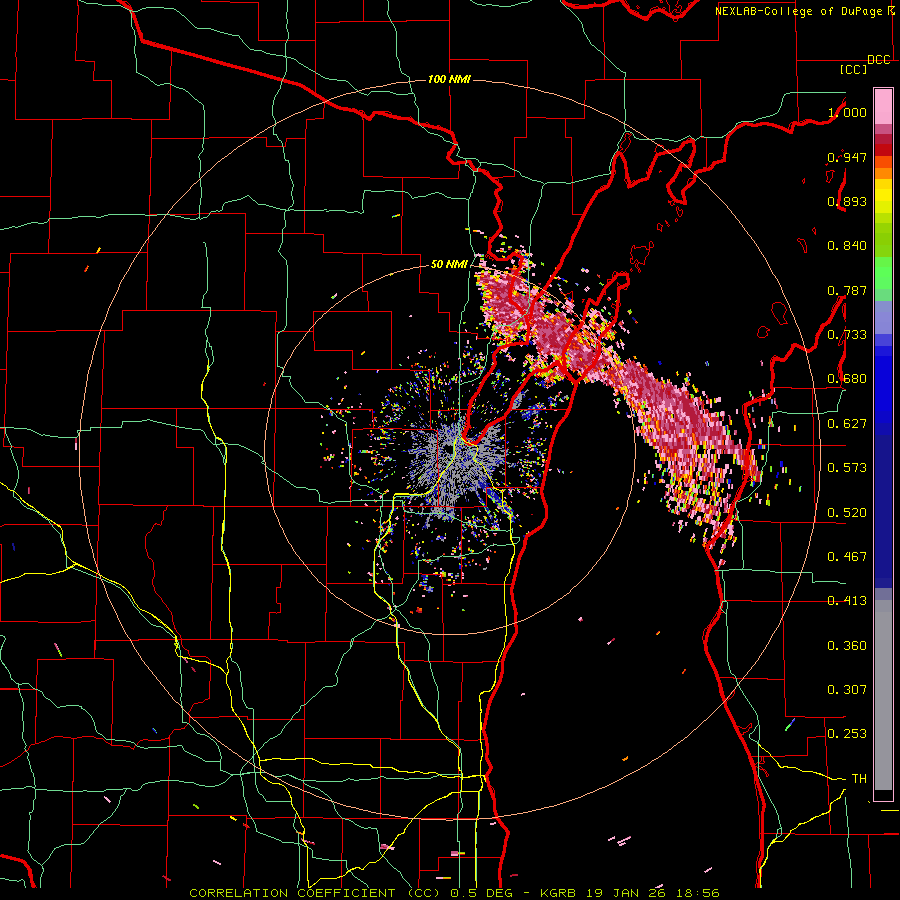This screenshot has height=900, width=900.
Task: Click the 0.893 scale value
Action: [847, 201]
